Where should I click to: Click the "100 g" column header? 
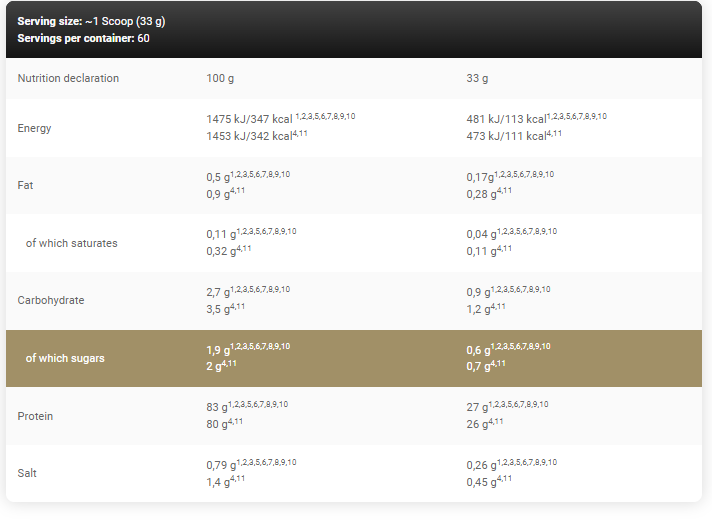pyautogui.click(x=220, y=78)
